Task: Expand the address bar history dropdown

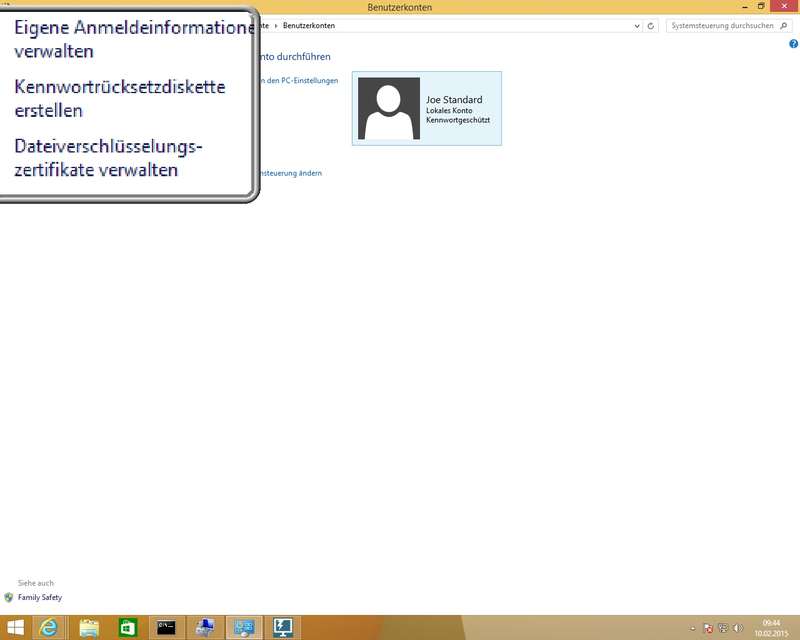Action: coord(637,26)
